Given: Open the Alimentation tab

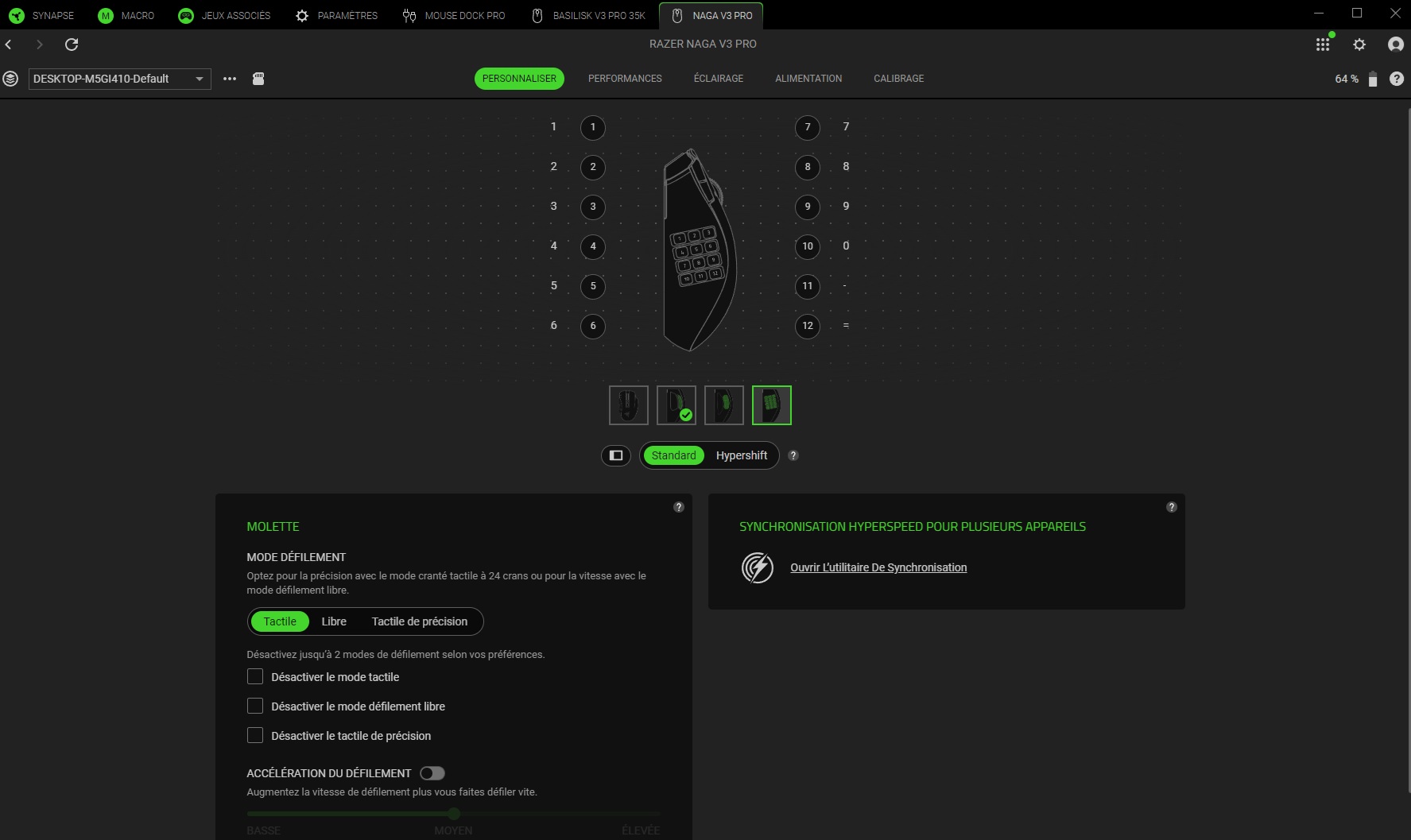Looking at the screenshot, I should point(808,79).
